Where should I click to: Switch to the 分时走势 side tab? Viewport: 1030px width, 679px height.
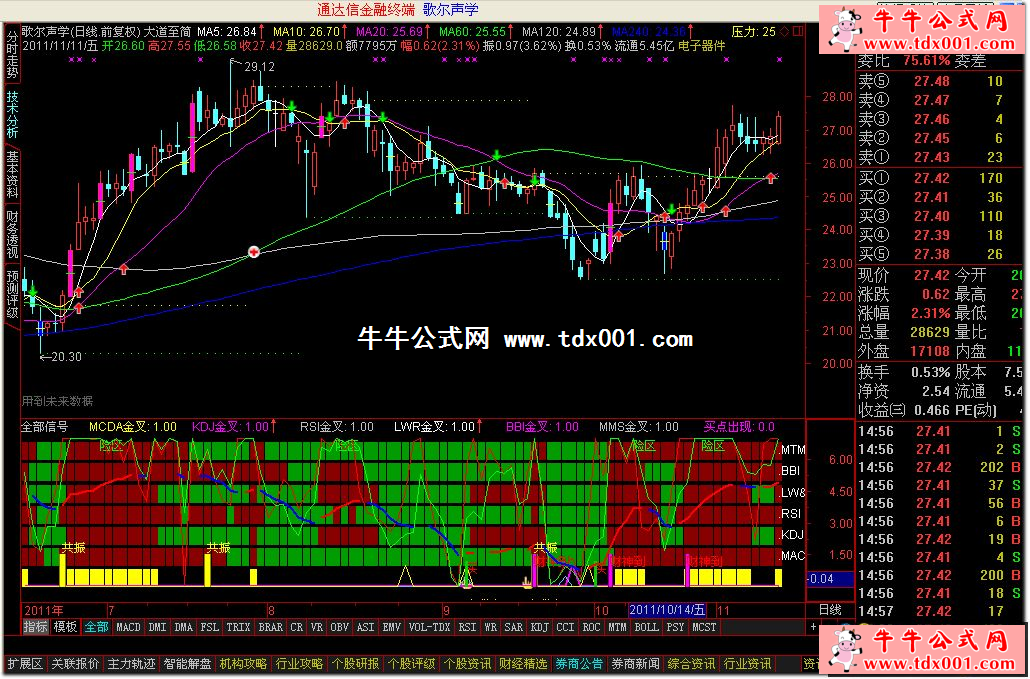pyautogui.click(x=12, y=56)
